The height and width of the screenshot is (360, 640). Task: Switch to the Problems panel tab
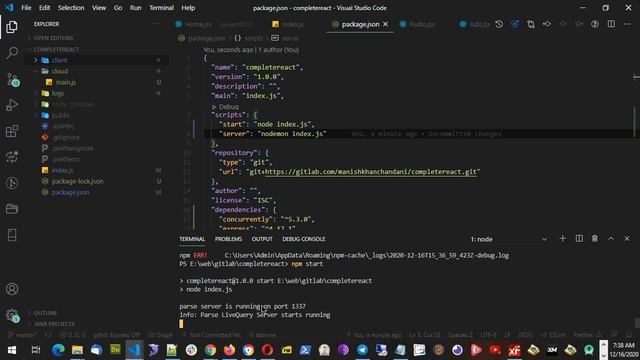(228, 239)
